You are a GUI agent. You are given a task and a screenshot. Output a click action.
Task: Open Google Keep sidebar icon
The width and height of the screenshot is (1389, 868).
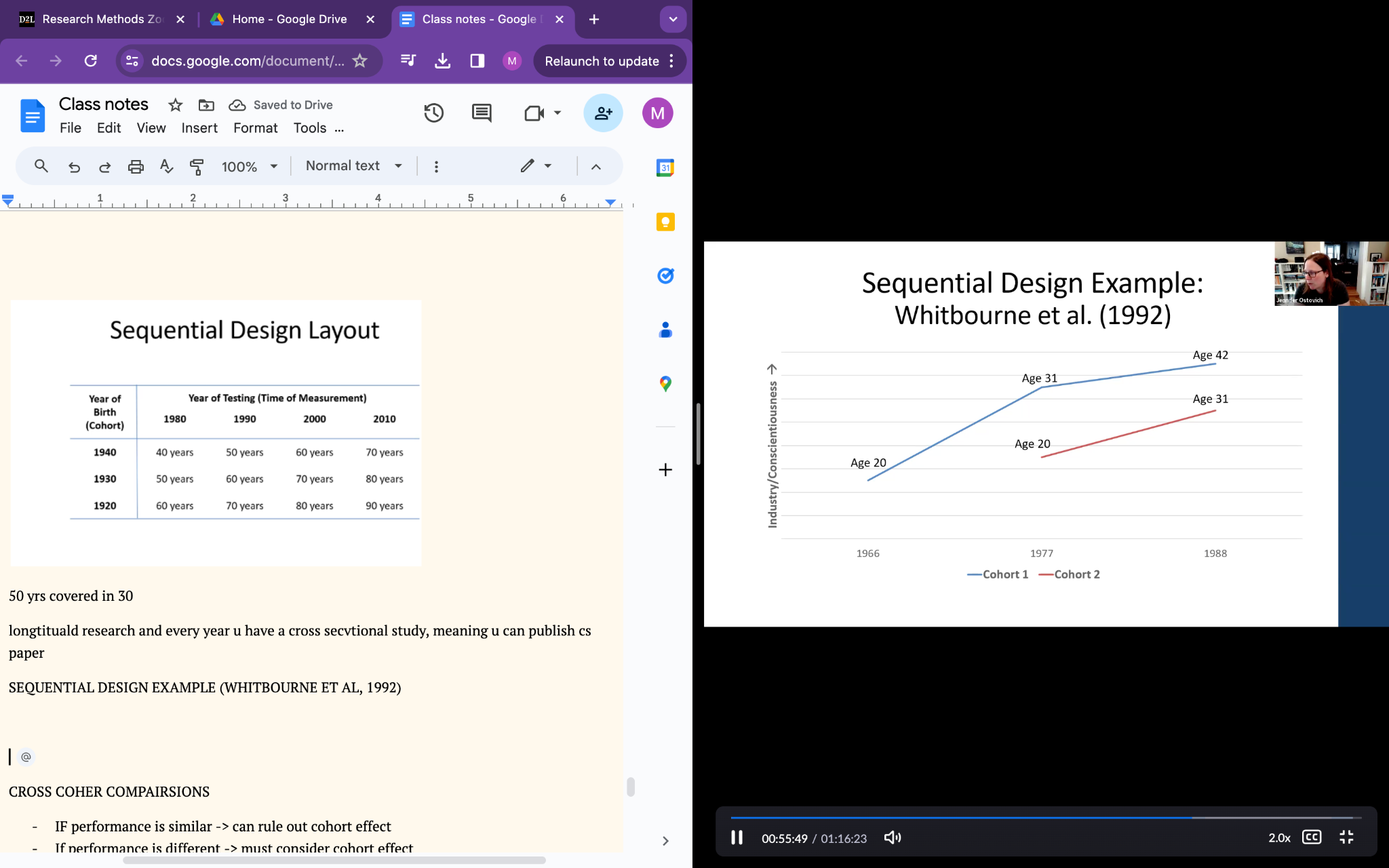(665, 222)
